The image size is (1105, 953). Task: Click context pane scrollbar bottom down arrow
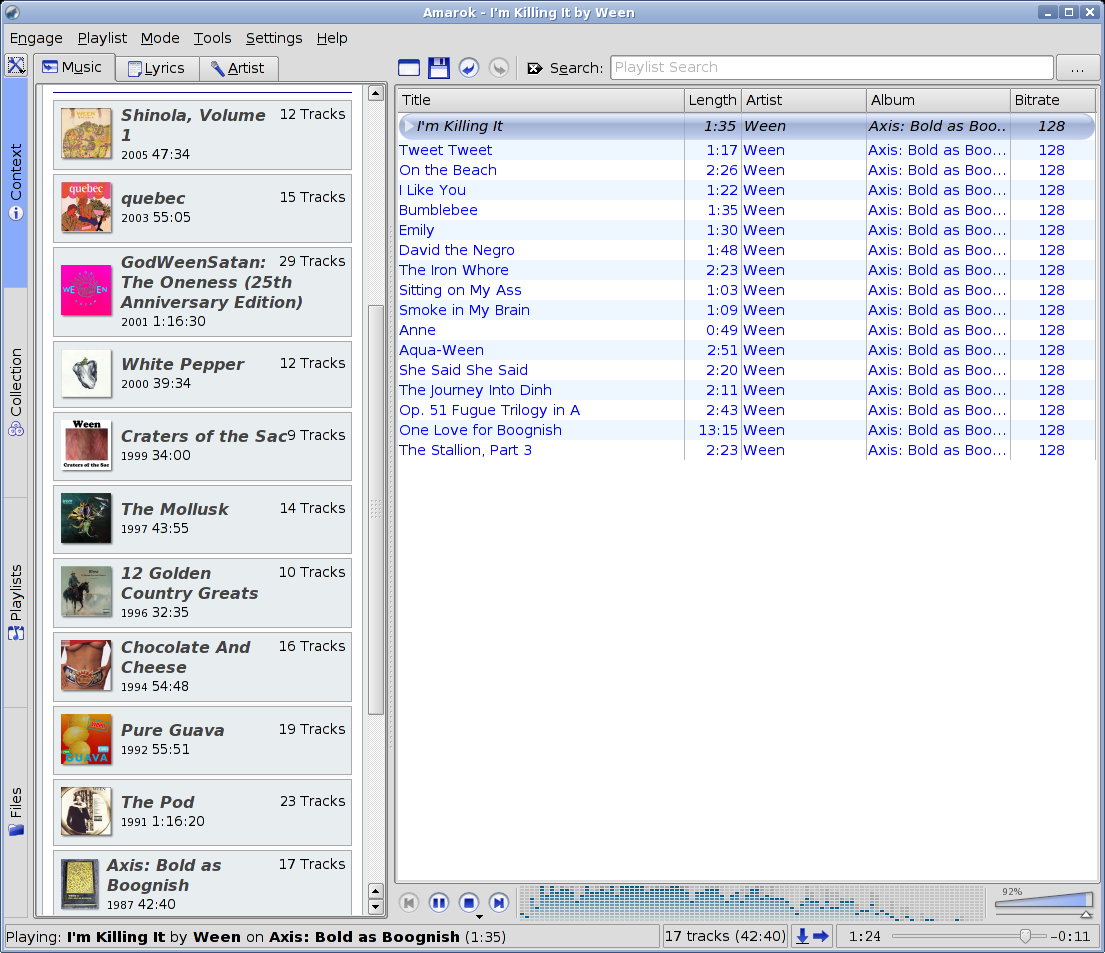pyautogui.click(x=376, y=907)
